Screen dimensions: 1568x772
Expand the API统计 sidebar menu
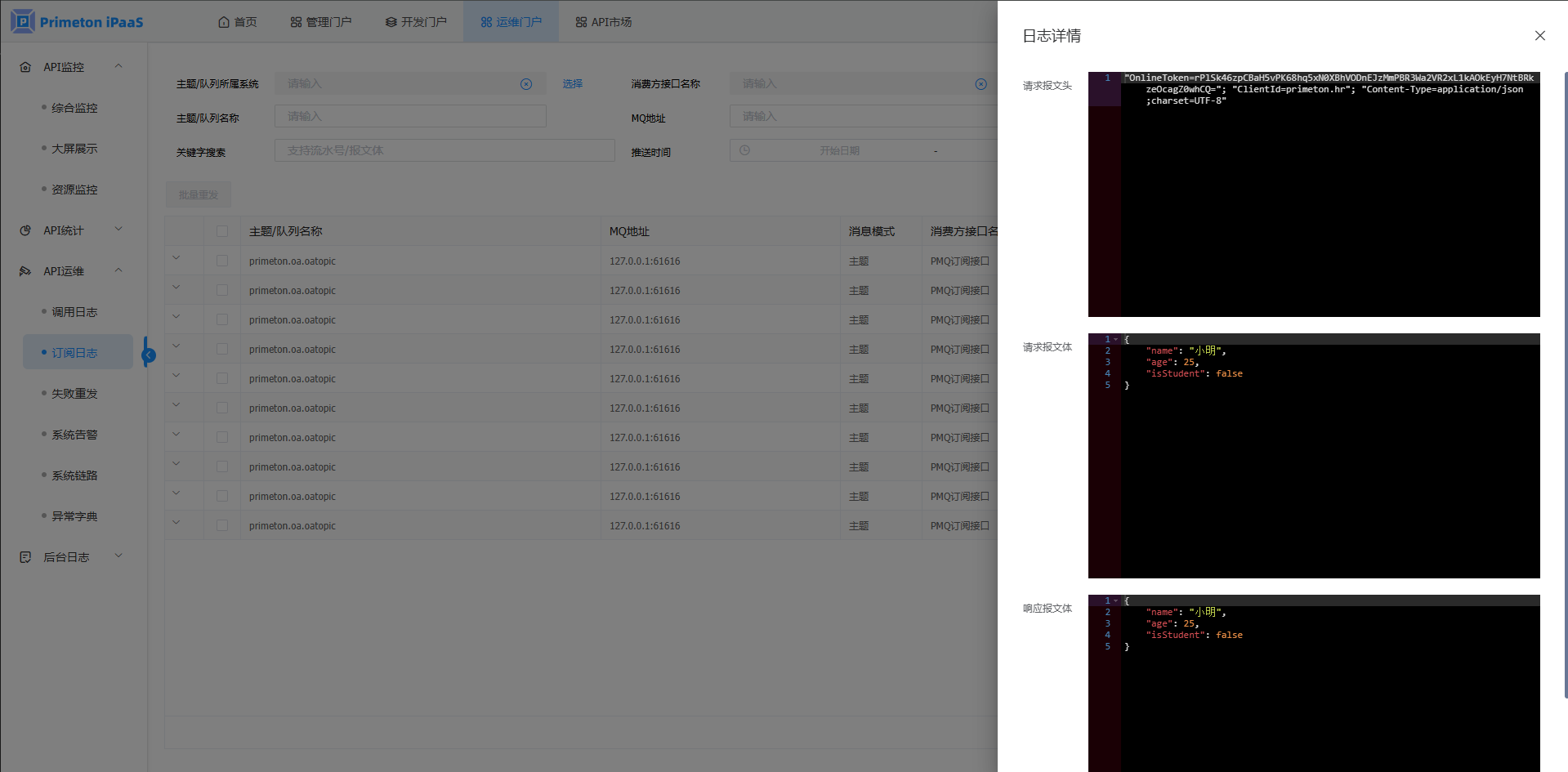pos(118,230)
